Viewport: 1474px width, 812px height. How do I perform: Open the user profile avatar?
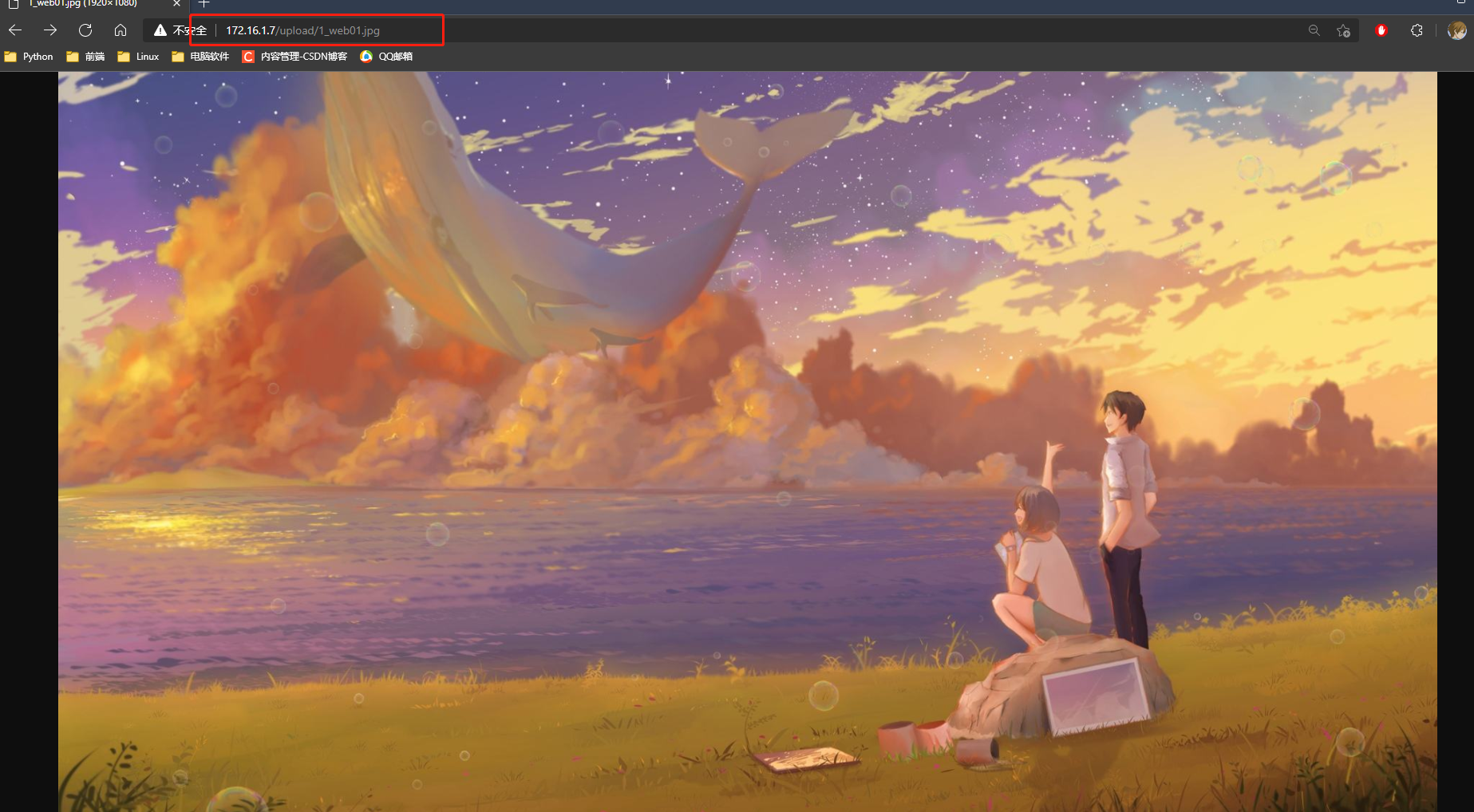[1457, 30]
